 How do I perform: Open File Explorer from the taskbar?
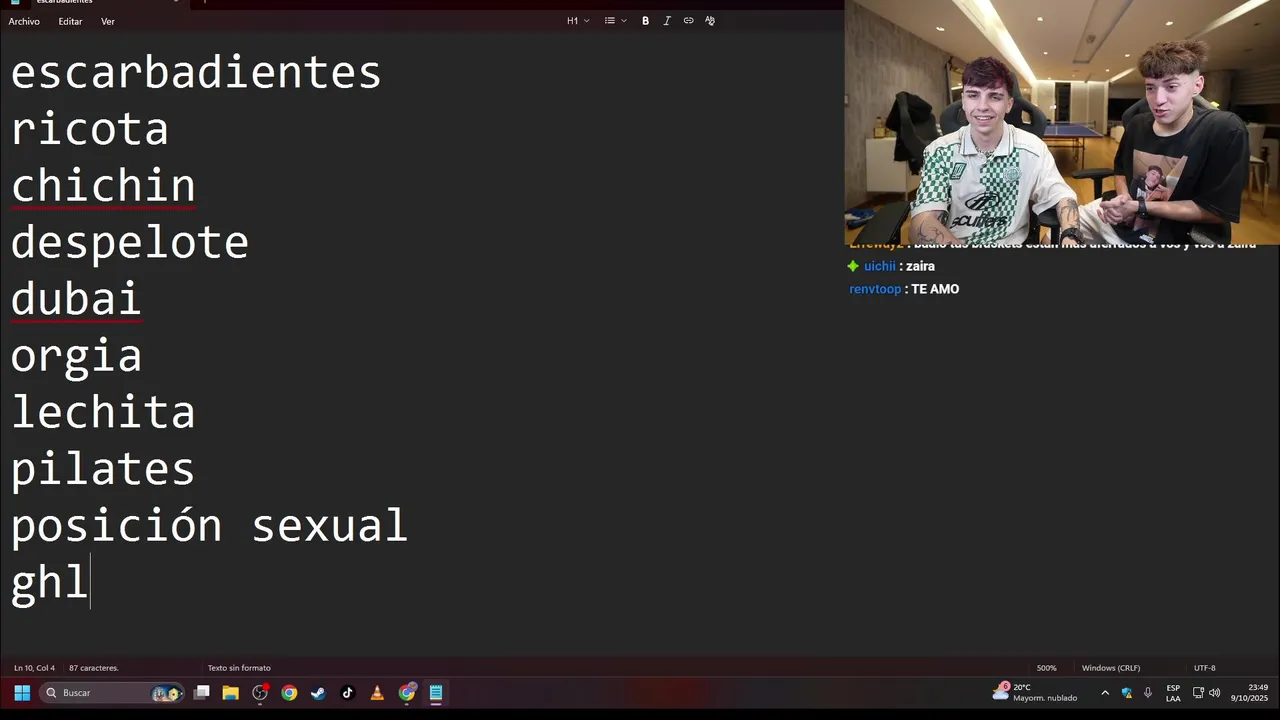[231, 693]
